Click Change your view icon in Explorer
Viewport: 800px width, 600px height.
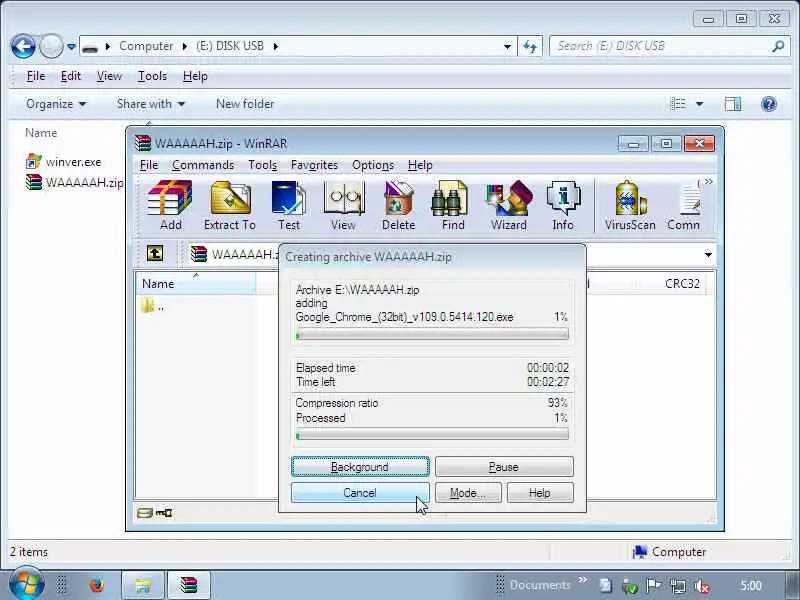(x=678, y=104)
